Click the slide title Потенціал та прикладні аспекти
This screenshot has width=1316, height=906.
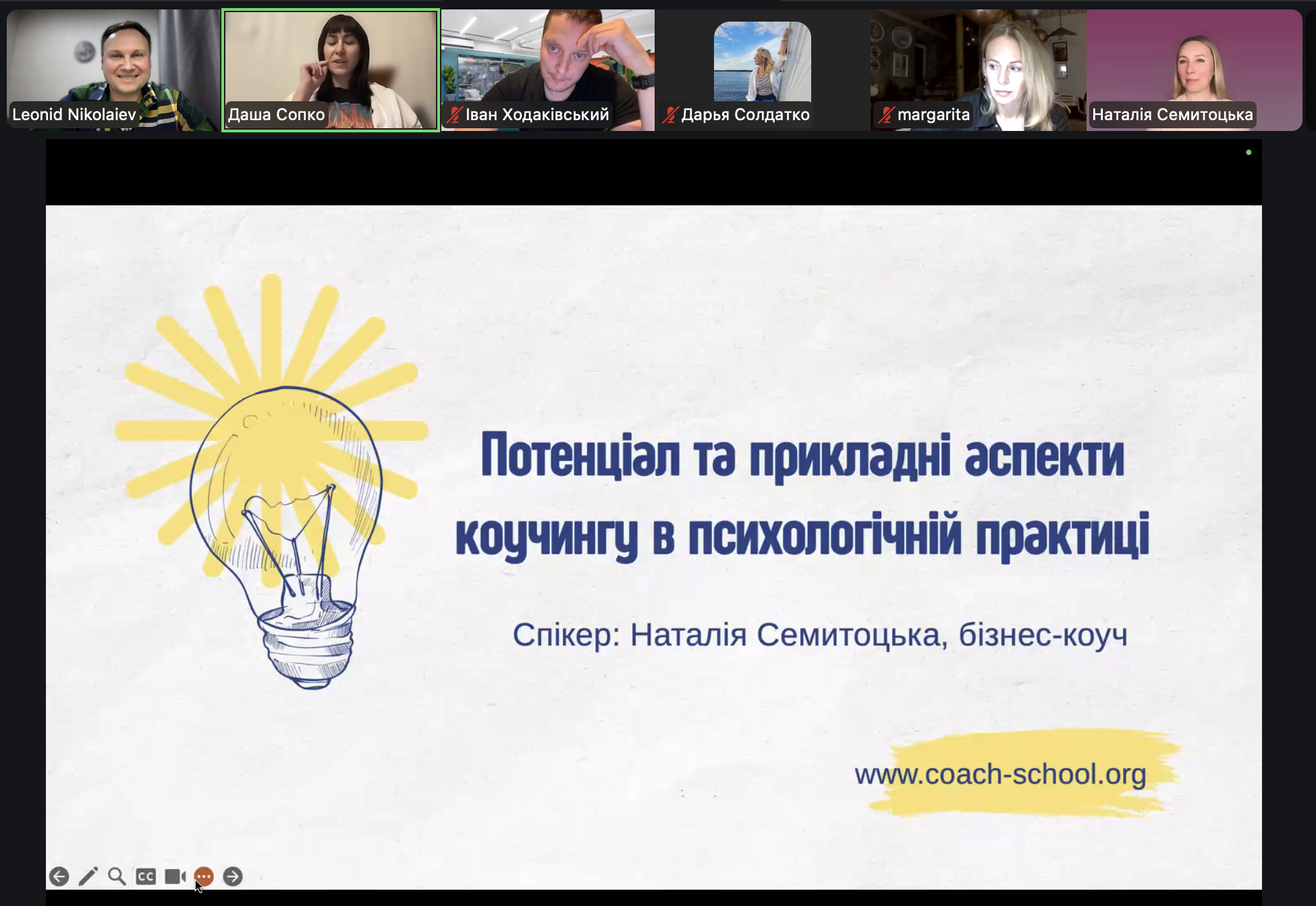(802, 456)
